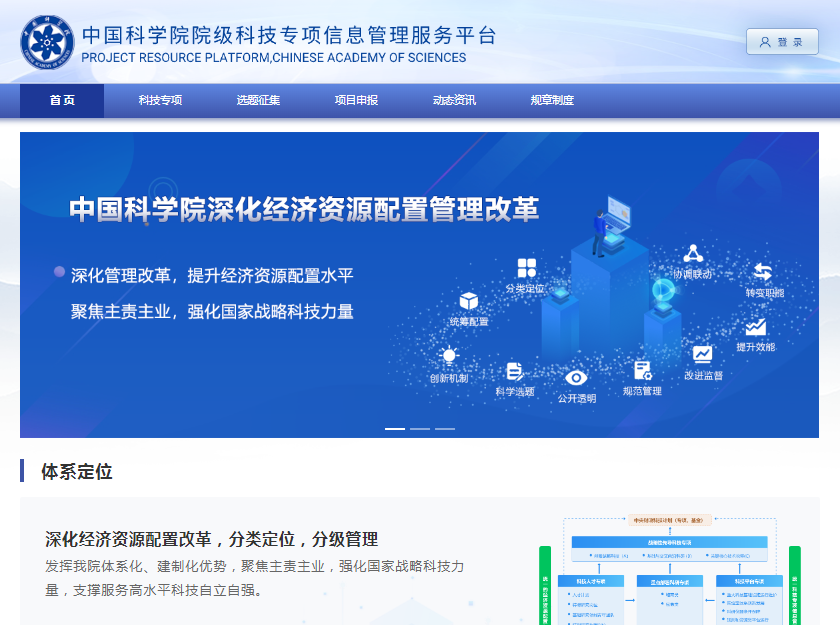Viewport: 840px width, 625px height.
Task: Click the 规范管理 document-gear icon
Action: pyautogui.click(x=642, y=370)
